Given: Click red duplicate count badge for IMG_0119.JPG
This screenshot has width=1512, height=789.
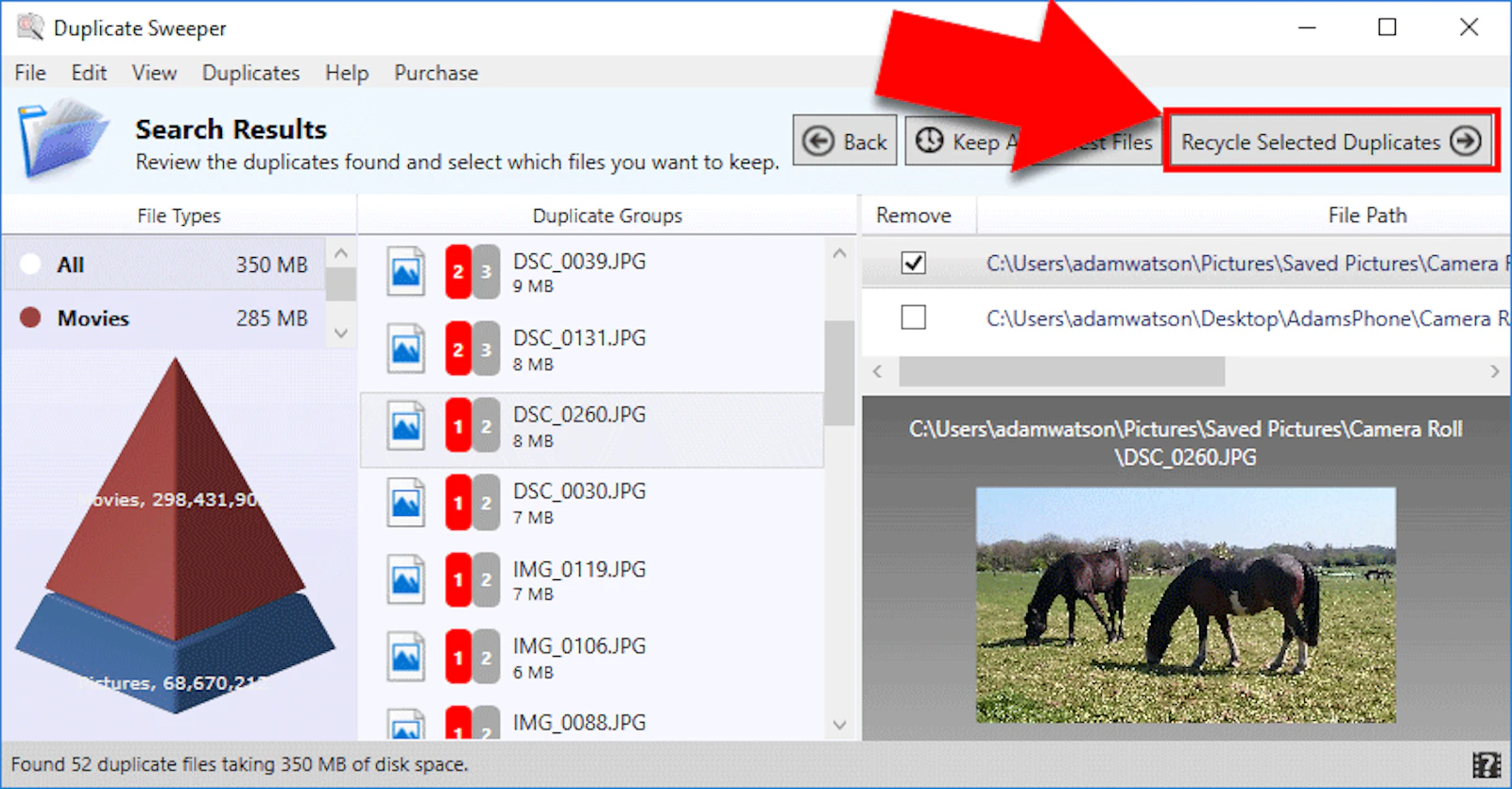Looking at the screenshot, I should click(x=458, y=579).
